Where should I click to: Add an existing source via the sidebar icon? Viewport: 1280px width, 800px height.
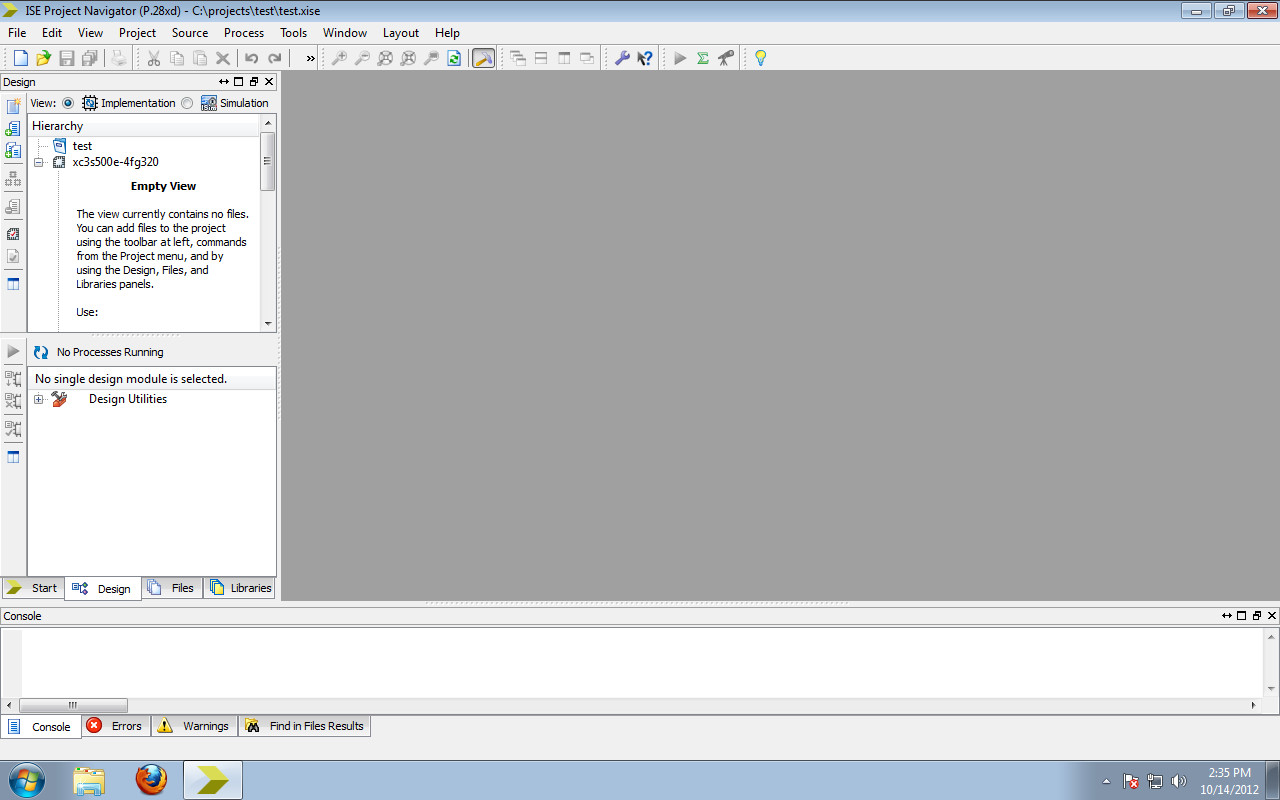(x=13, y=128)
